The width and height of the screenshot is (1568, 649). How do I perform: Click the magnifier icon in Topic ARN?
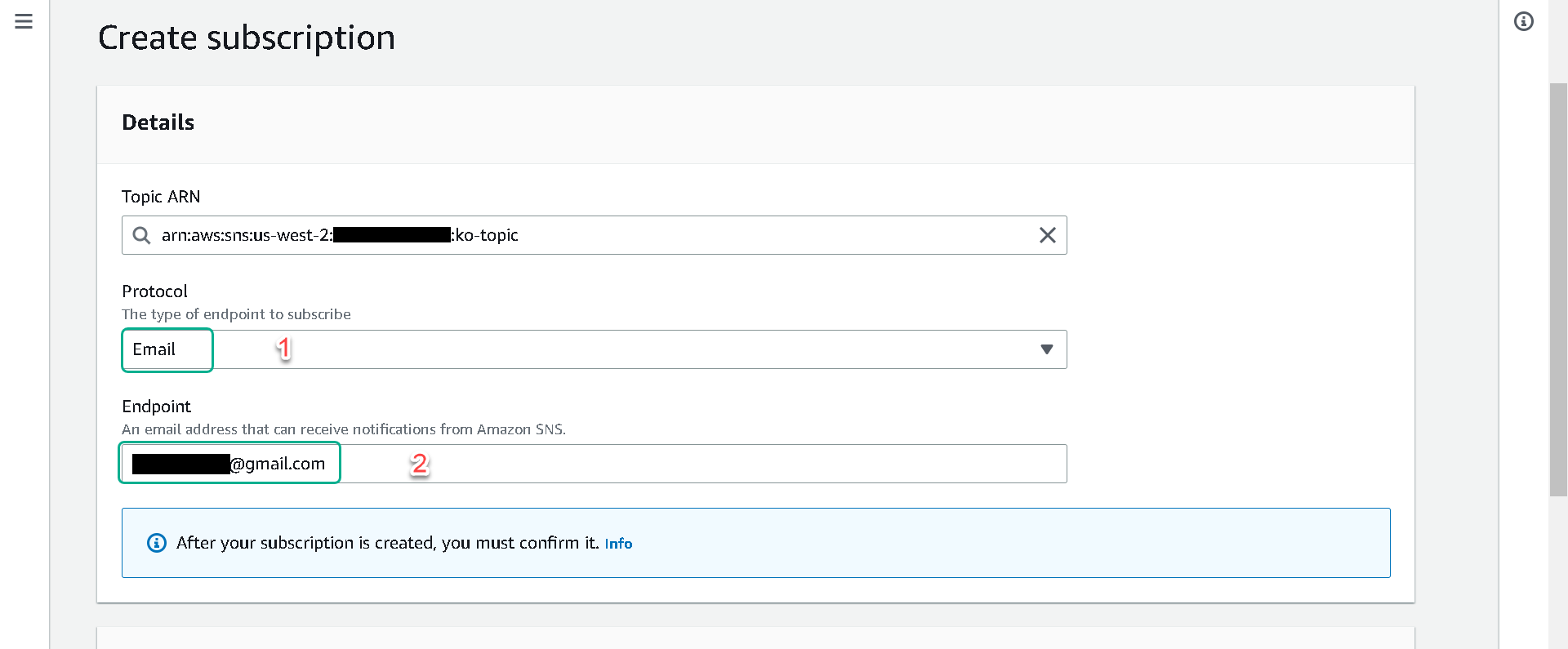141,235
